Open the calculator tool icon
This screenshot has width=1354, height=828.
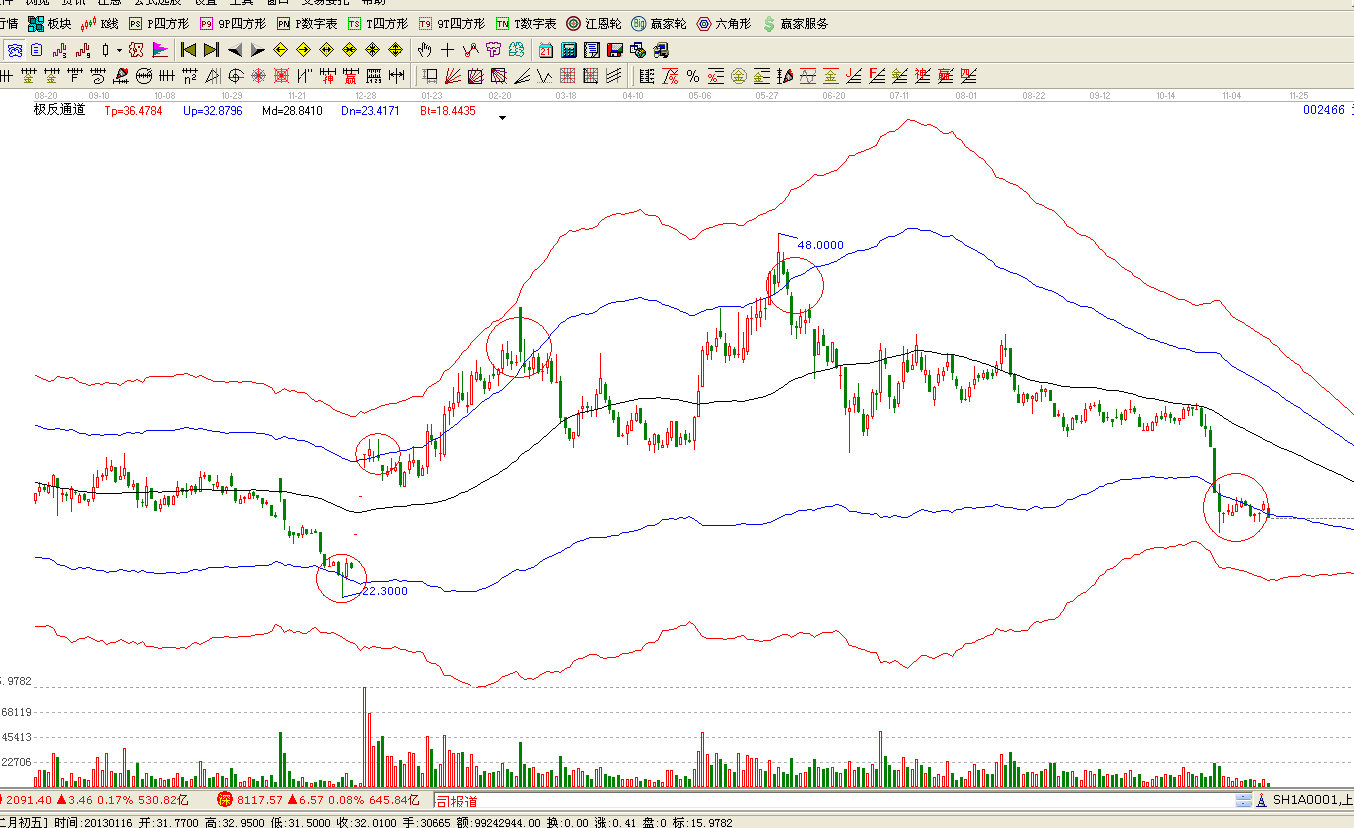tap(568, 50)
